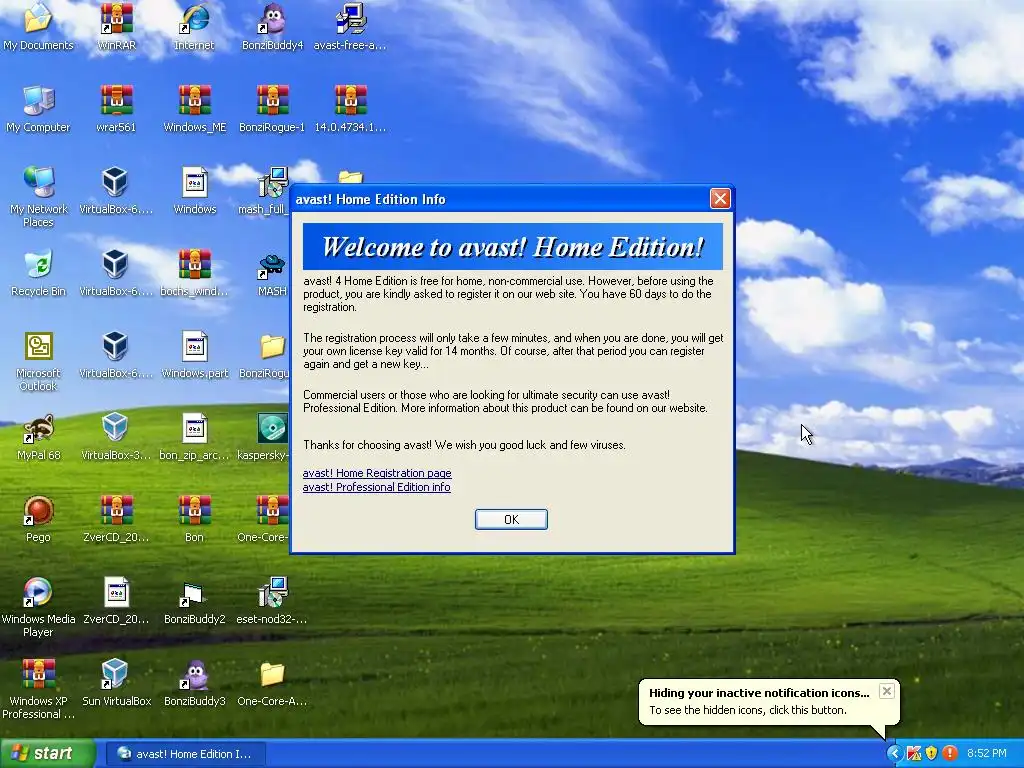Select Windows_ME archive icon

195,108
